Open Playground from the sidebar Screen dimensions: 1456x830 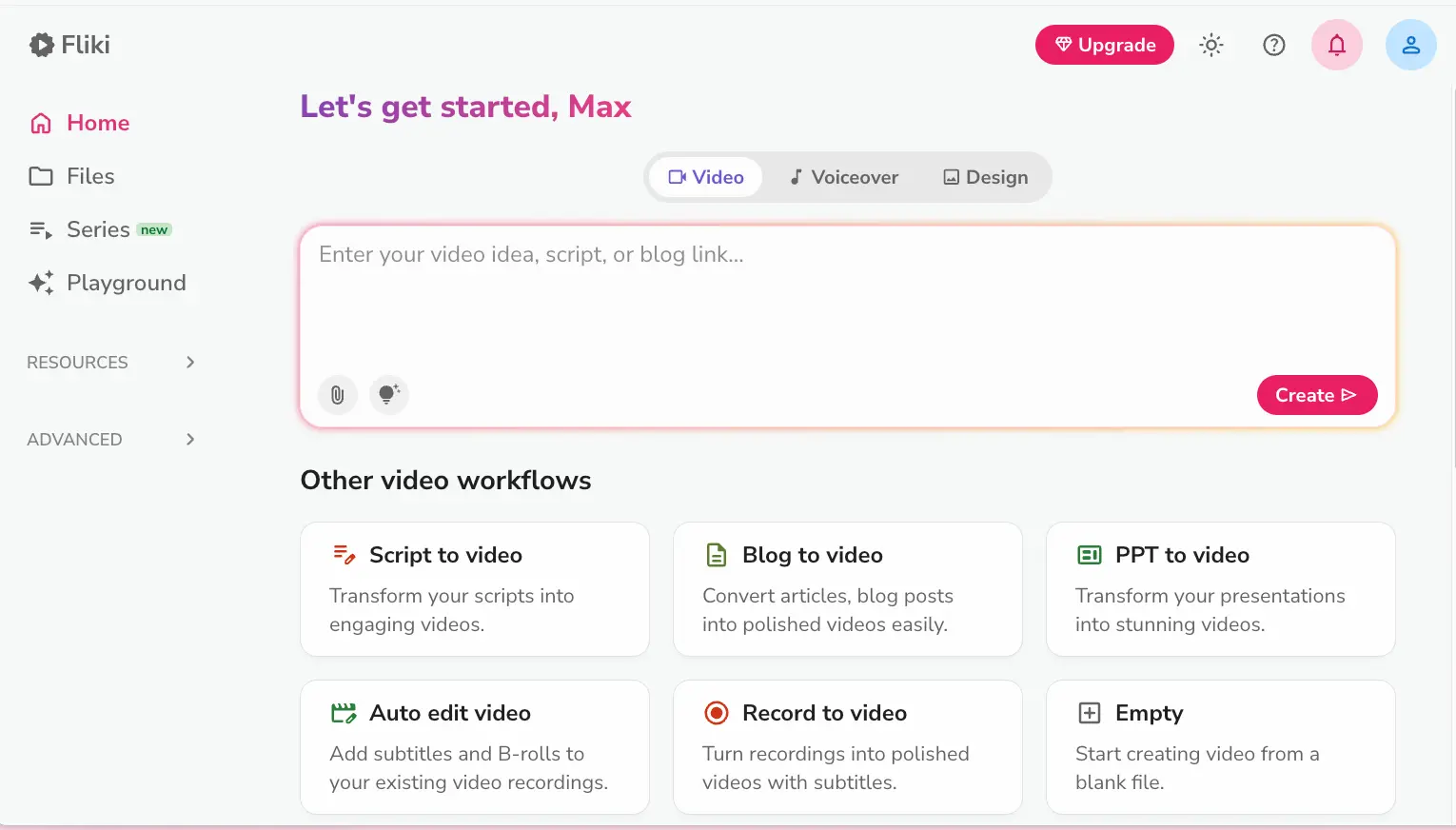point(126,283)
